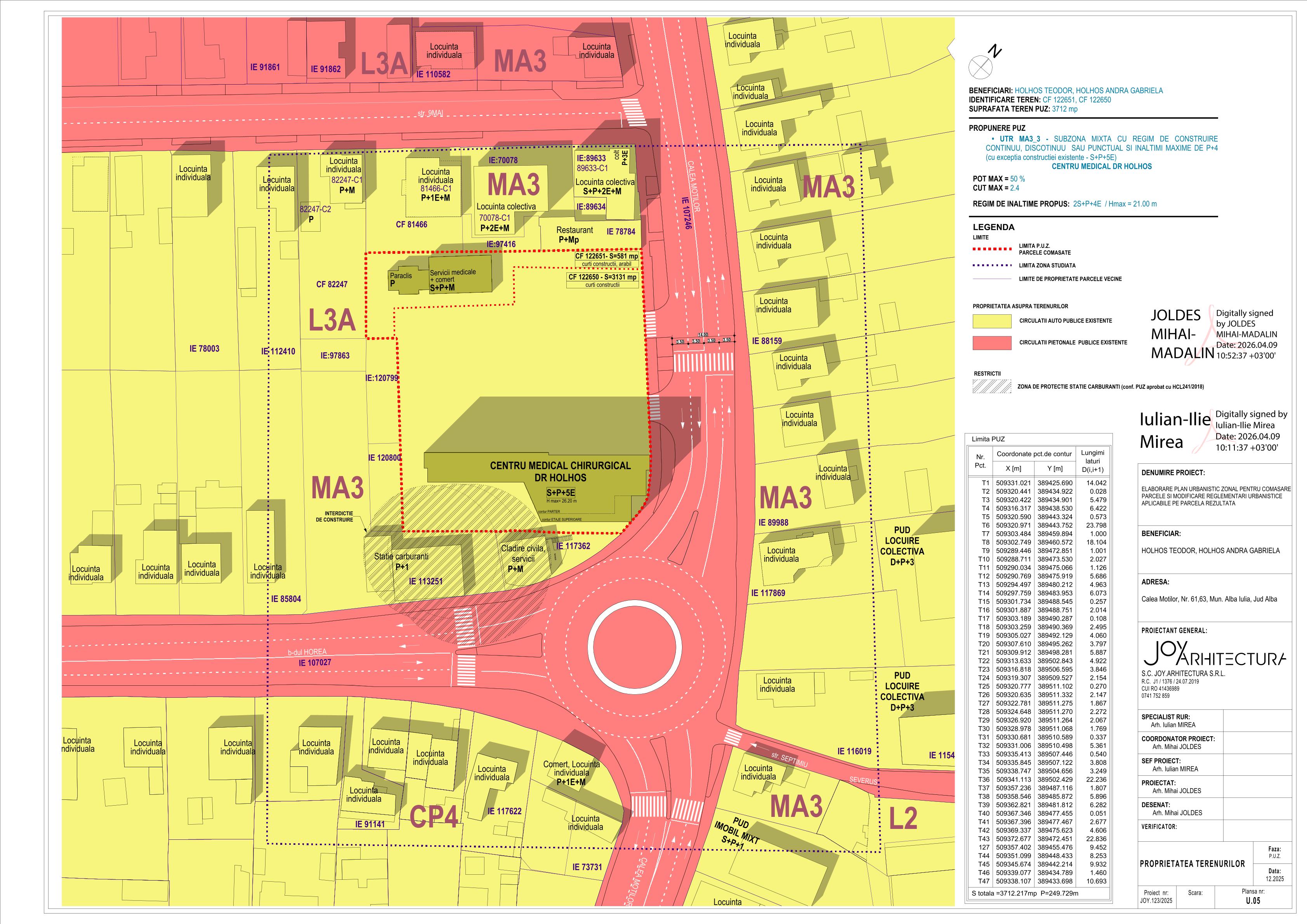Click the 'S totala =3712.217mp P=249.729m' table footer
This screenshot has height=924, width=1307.
coord(1025,893)
